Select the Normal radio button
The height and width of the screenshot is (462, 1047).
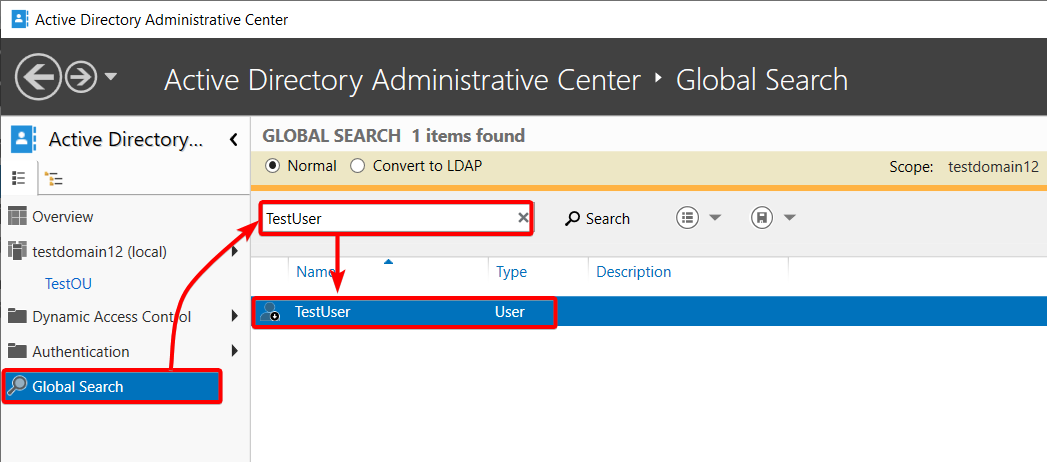point(272,166)
